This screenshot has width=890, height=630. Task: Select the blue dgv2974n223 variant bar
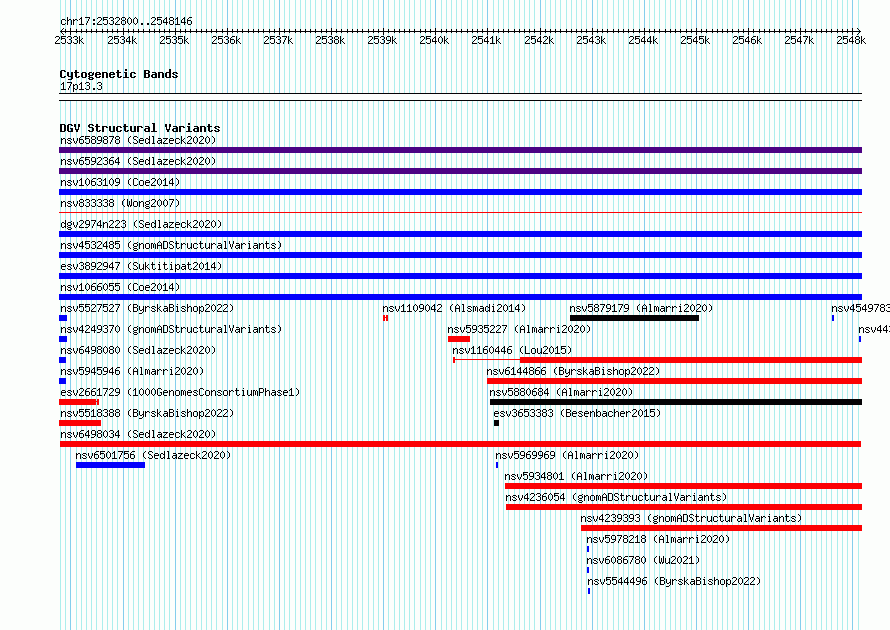click(460, 234)
